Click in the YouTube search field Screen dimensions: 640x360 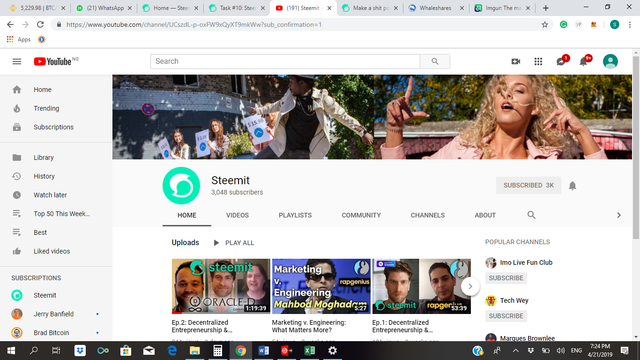click(285, 61)
